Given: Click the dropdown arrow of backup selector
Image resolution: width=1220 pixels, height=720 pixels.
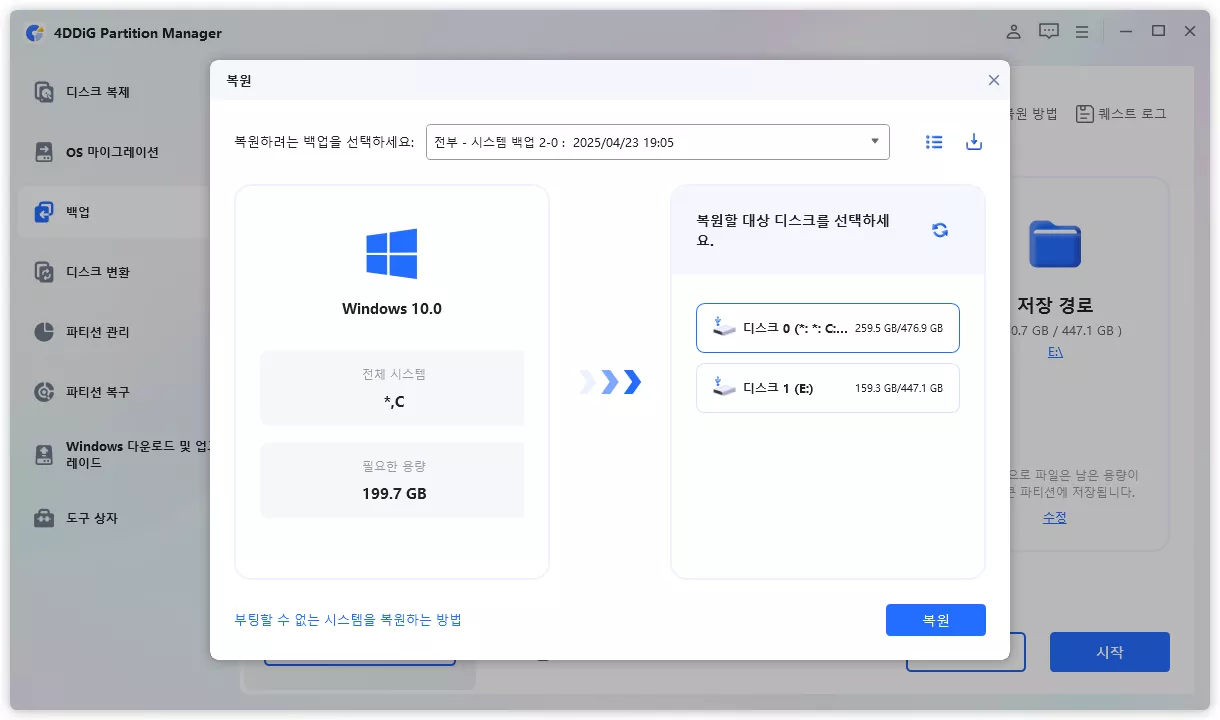Looking at the screenshot, I should click(874, 141).
